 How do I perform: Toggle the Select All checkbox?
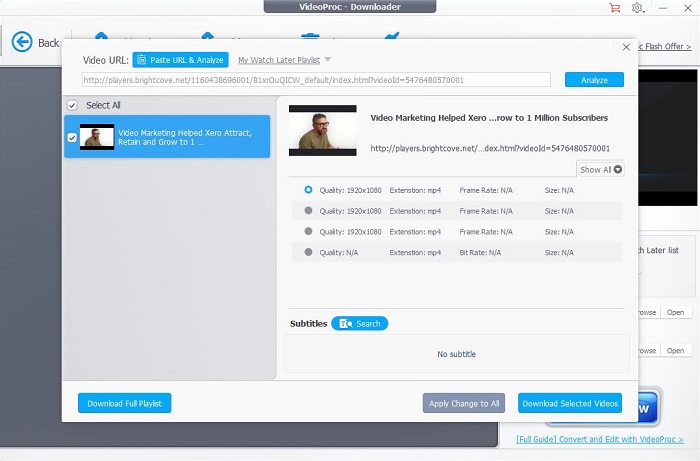pos(72,105)
